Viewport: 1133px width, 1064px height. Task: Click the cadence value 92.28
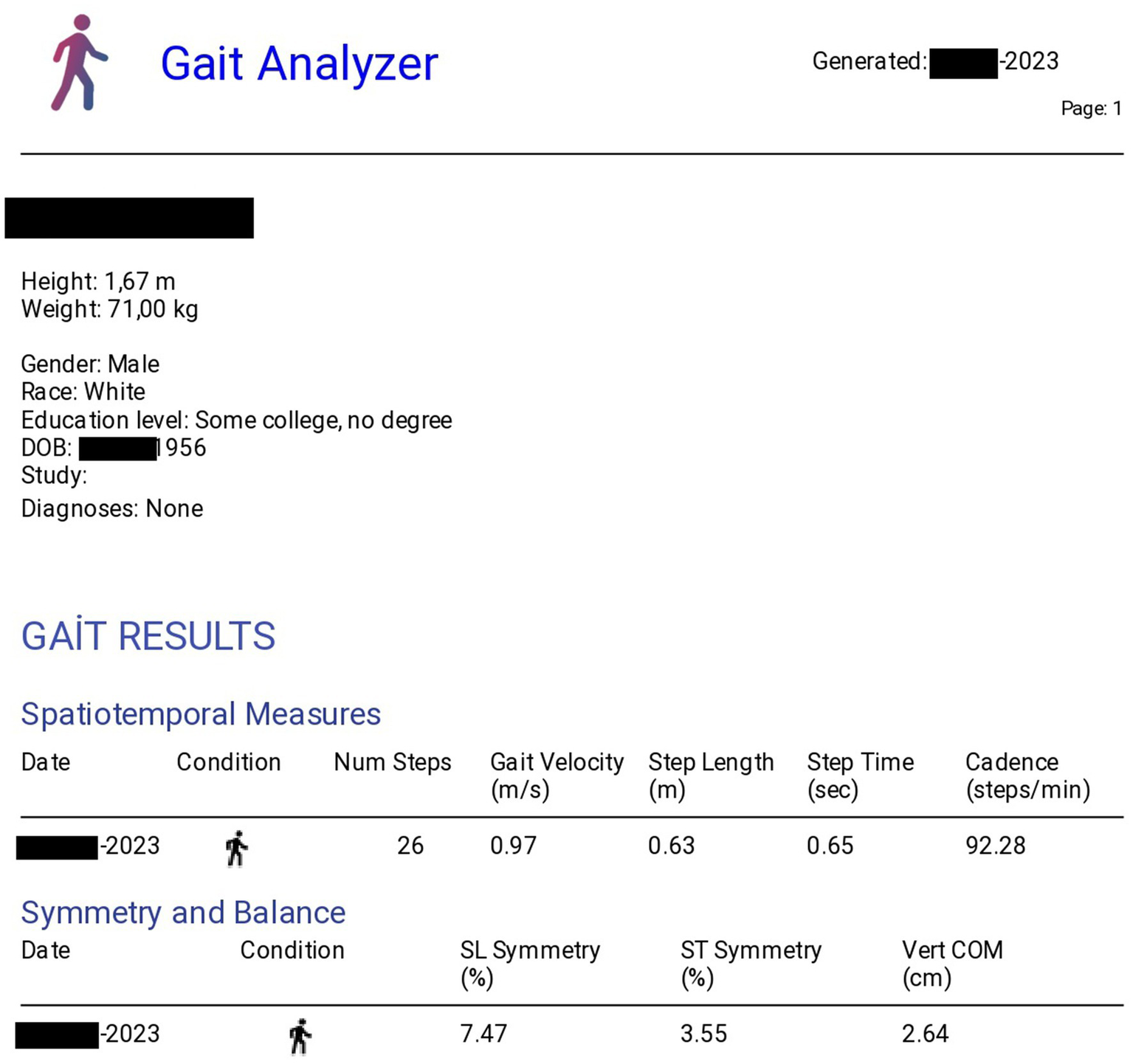(995, 846)
